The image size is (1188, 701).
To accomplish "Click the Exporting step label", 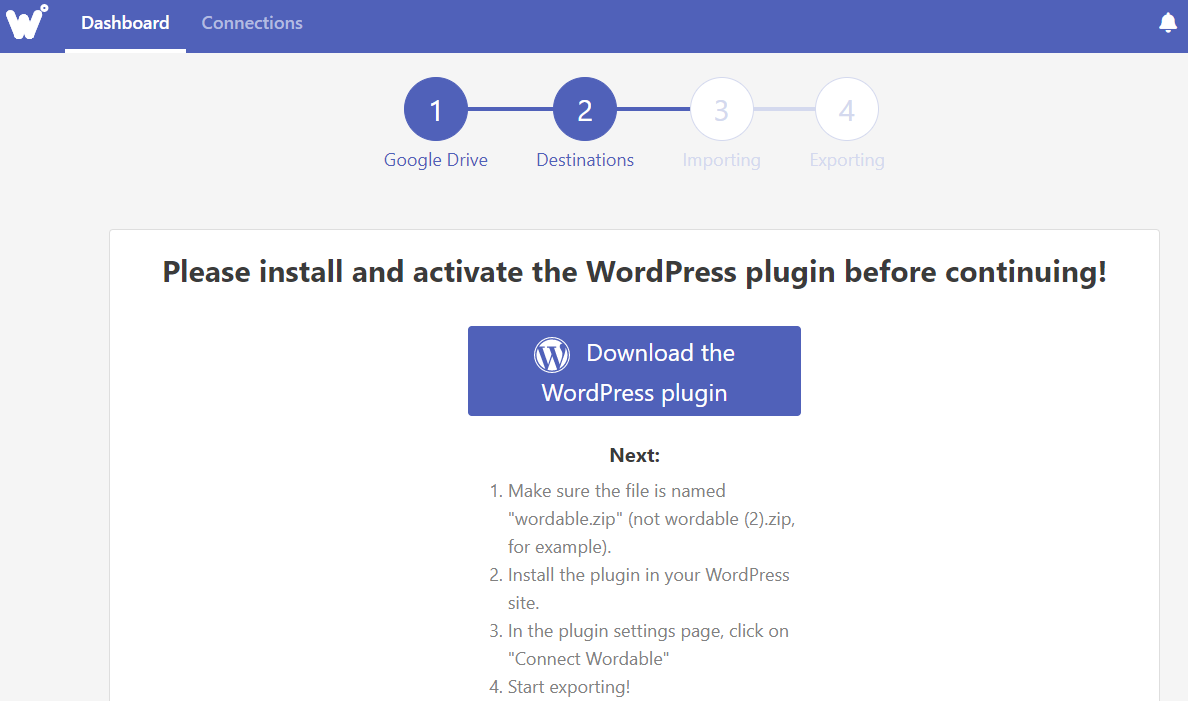I will click(x=847, y=160).
